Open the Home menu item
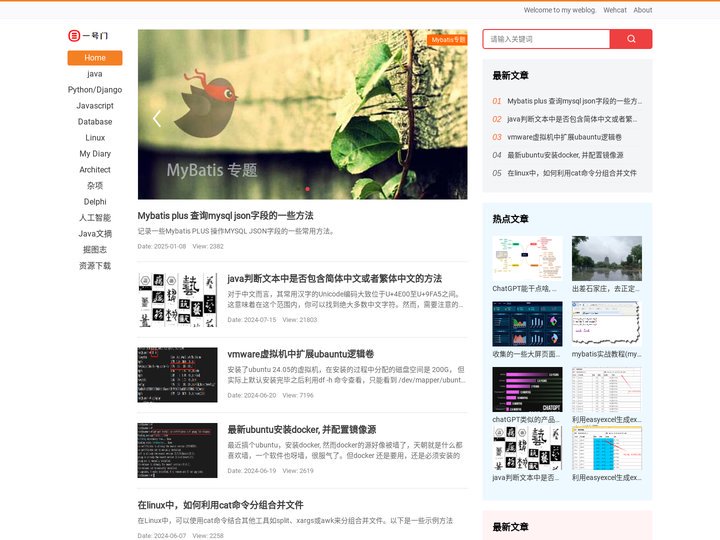Viewport: 720px width, 540px height. tap(95, 58)
